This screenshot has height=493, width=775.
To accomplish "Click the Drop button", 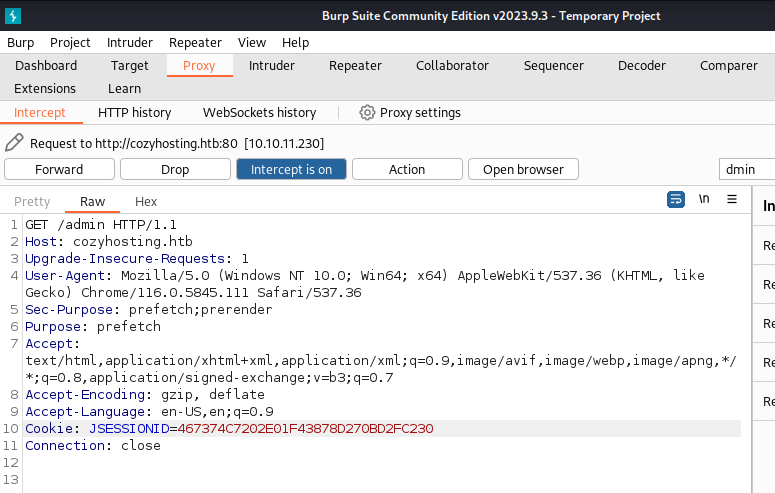I will (x=175, y=169).
